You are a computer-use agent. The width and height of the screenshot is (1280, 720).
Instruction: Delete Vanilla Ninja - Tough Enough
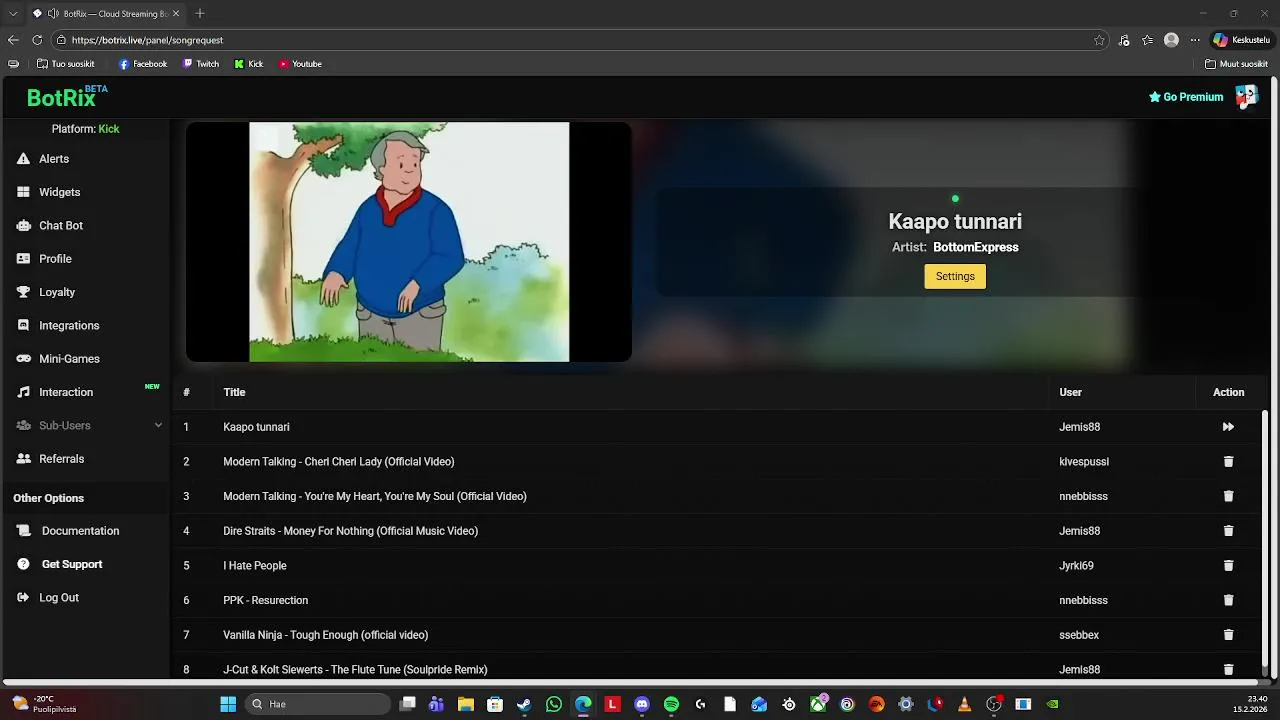[1228, 635]
